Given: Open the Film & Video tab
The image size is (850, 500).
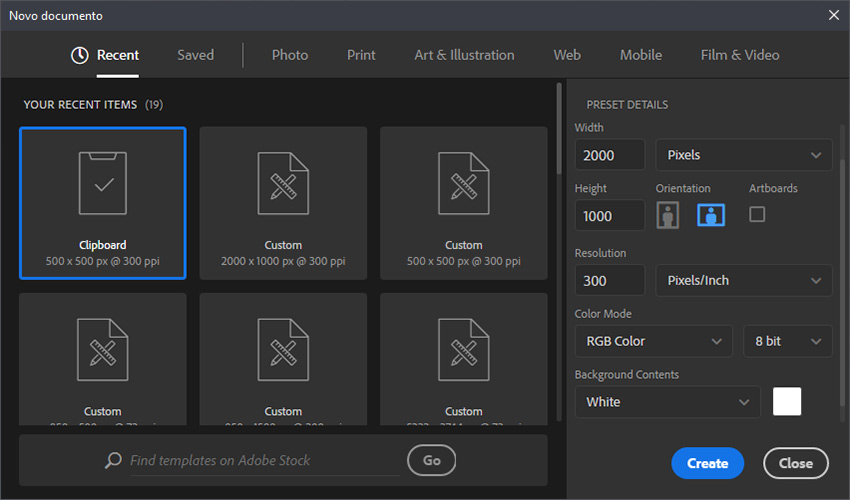Looking at the screenshot, I should pyautogui.click(x=740, y=55).
